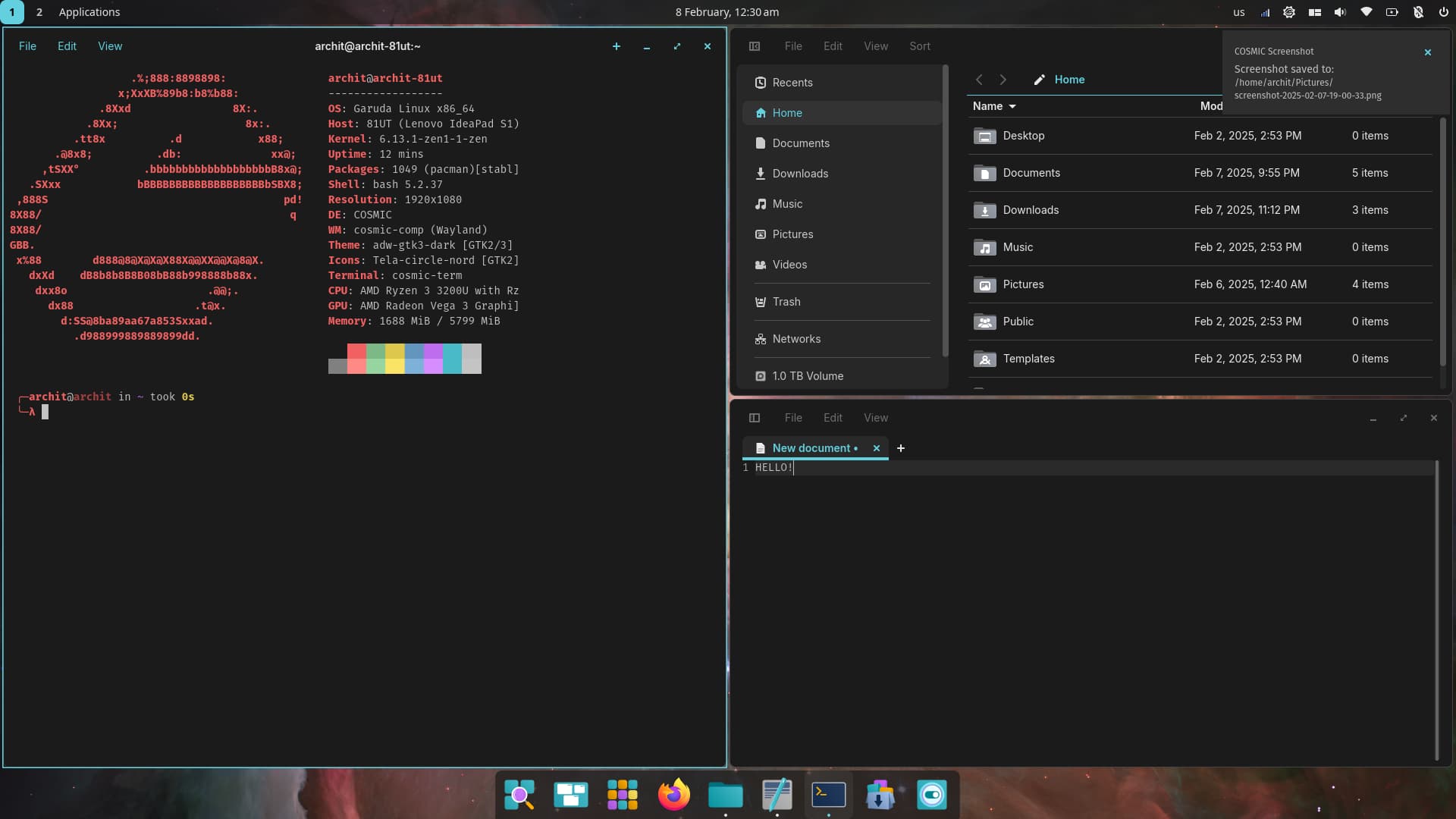Viewport: 1456px width, 819px height.
Task: Click the file list vertical scrollbar
Action: tap(1442, 243)
